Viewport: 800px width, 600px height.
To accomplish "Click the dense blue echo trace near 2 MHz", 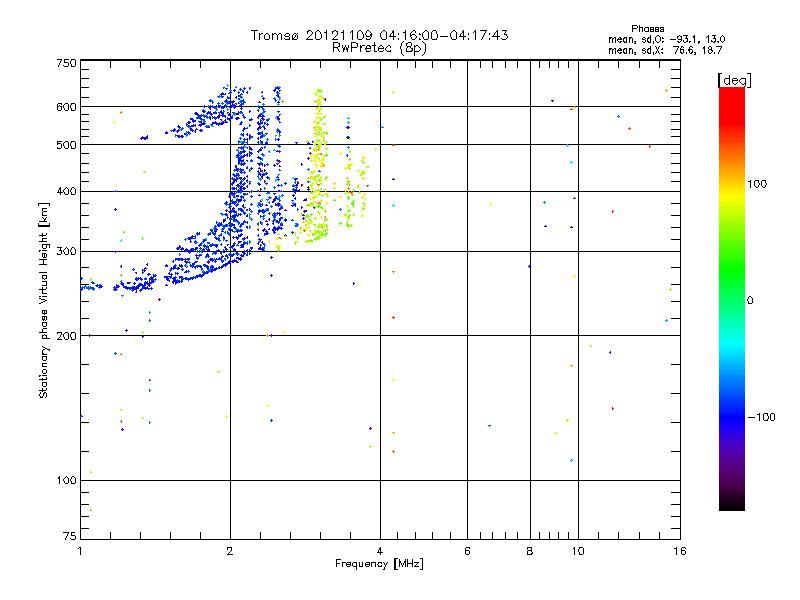I will pyautogui.click(x=237, y=189).
